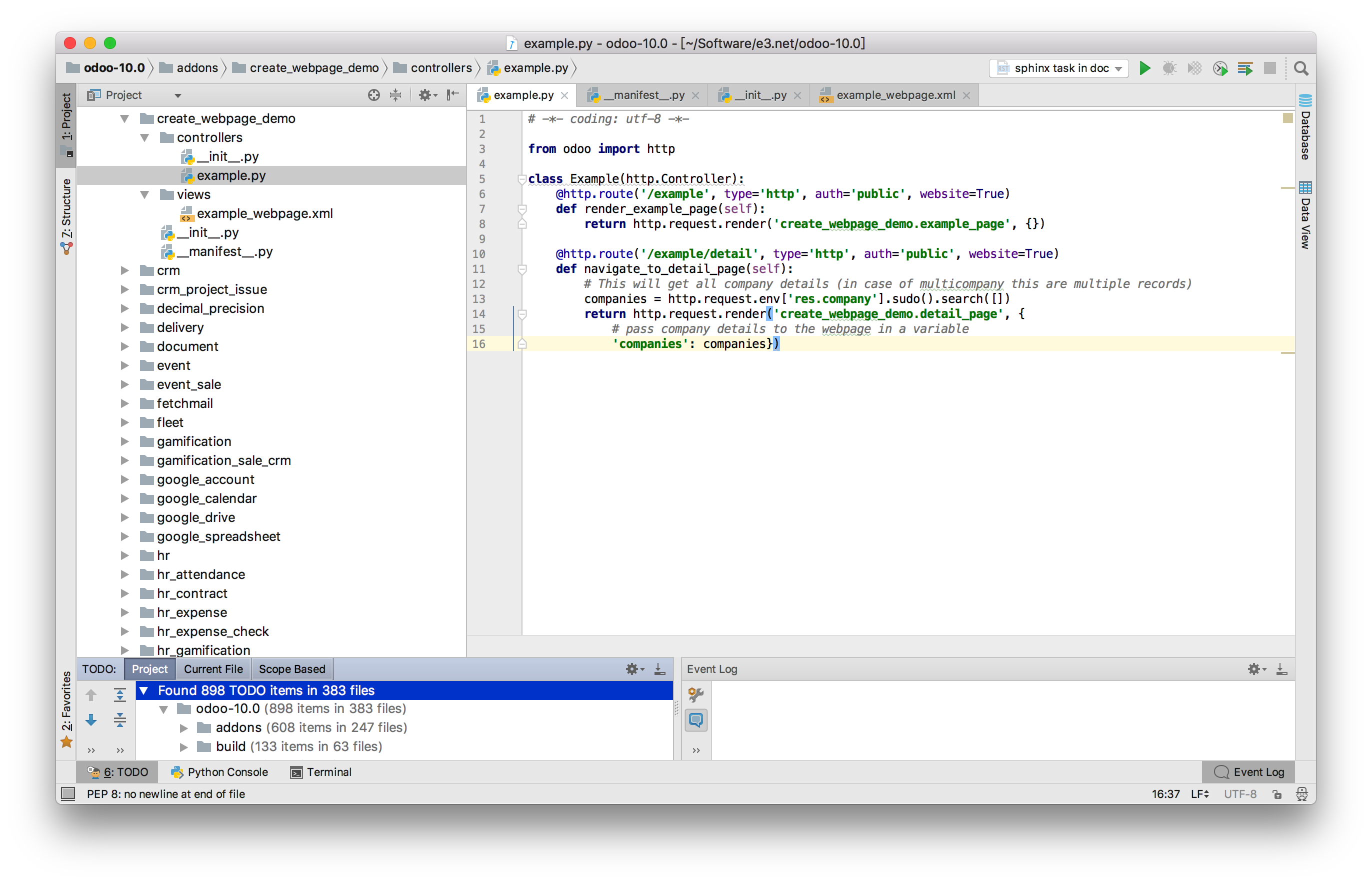Viewport: 1372px width, 884px height.
Task: Click Scroll from Source target icon
Action: point(373,95)
